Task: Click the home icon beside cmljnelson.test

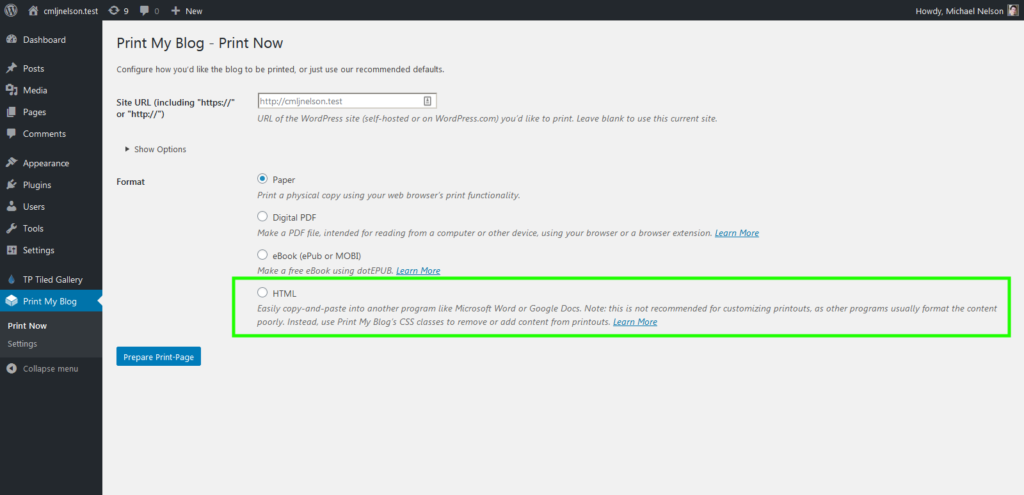Action: coord(33,10)
